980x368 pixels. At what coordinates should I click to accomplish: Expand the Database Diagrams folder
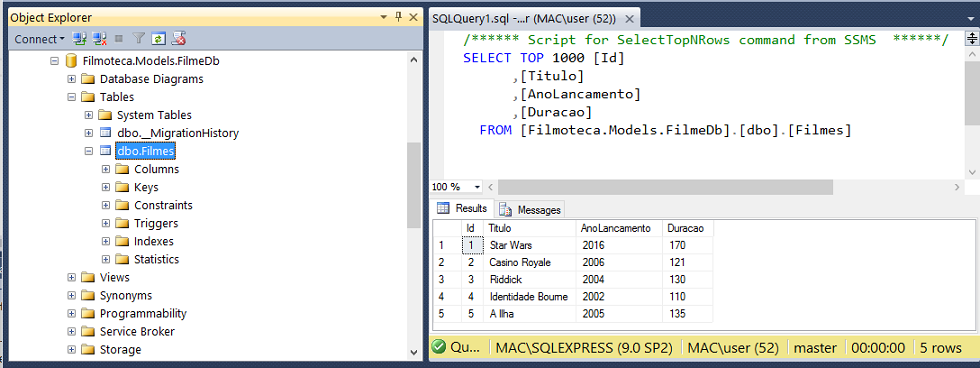tap(71, 79)
